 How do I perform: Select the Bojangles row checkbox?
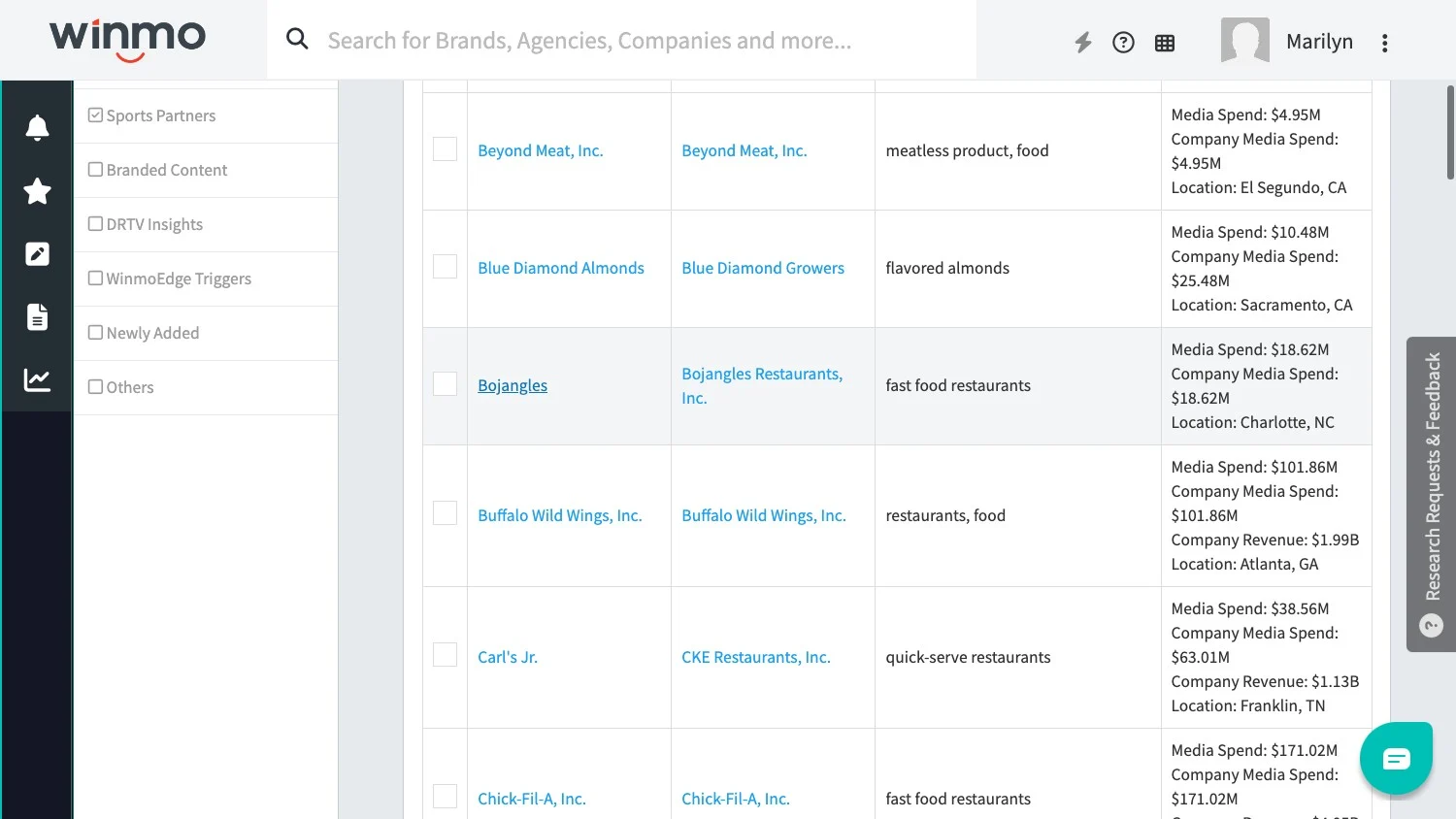(445, 384)
